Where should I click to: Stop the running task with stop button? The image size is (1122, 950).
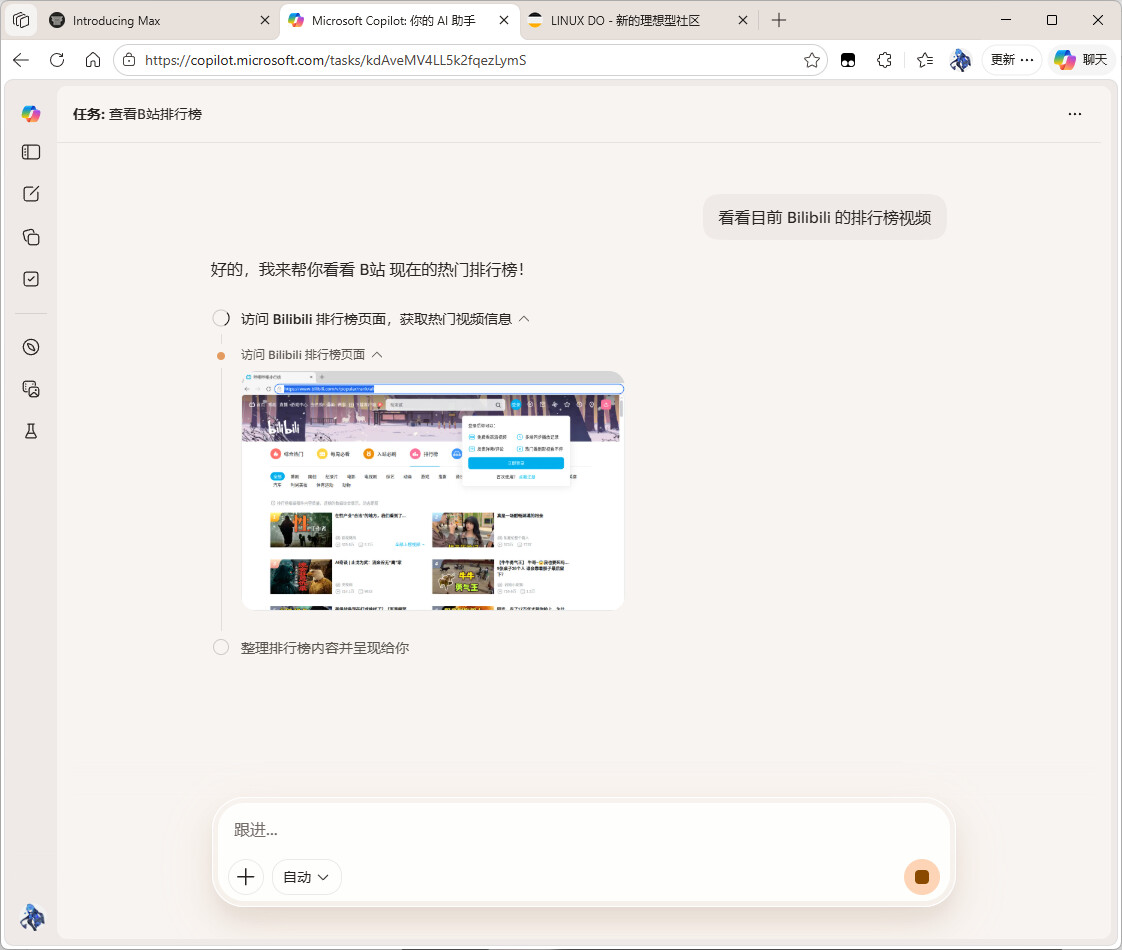coord(922,877)
